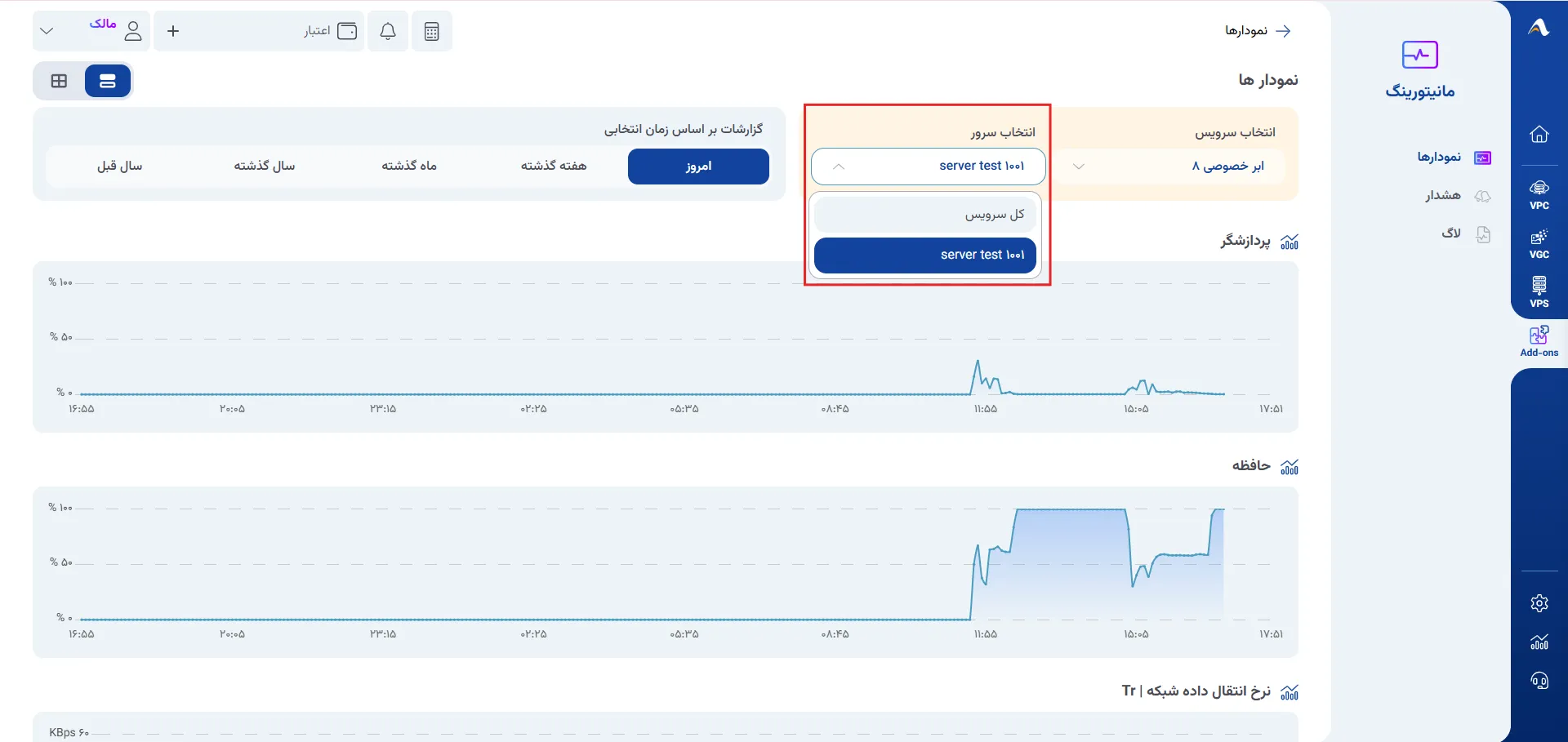This screenshot has height=742, width=1568.
Task: Select the هفته گذشته time range
Action: click(554, 166)
